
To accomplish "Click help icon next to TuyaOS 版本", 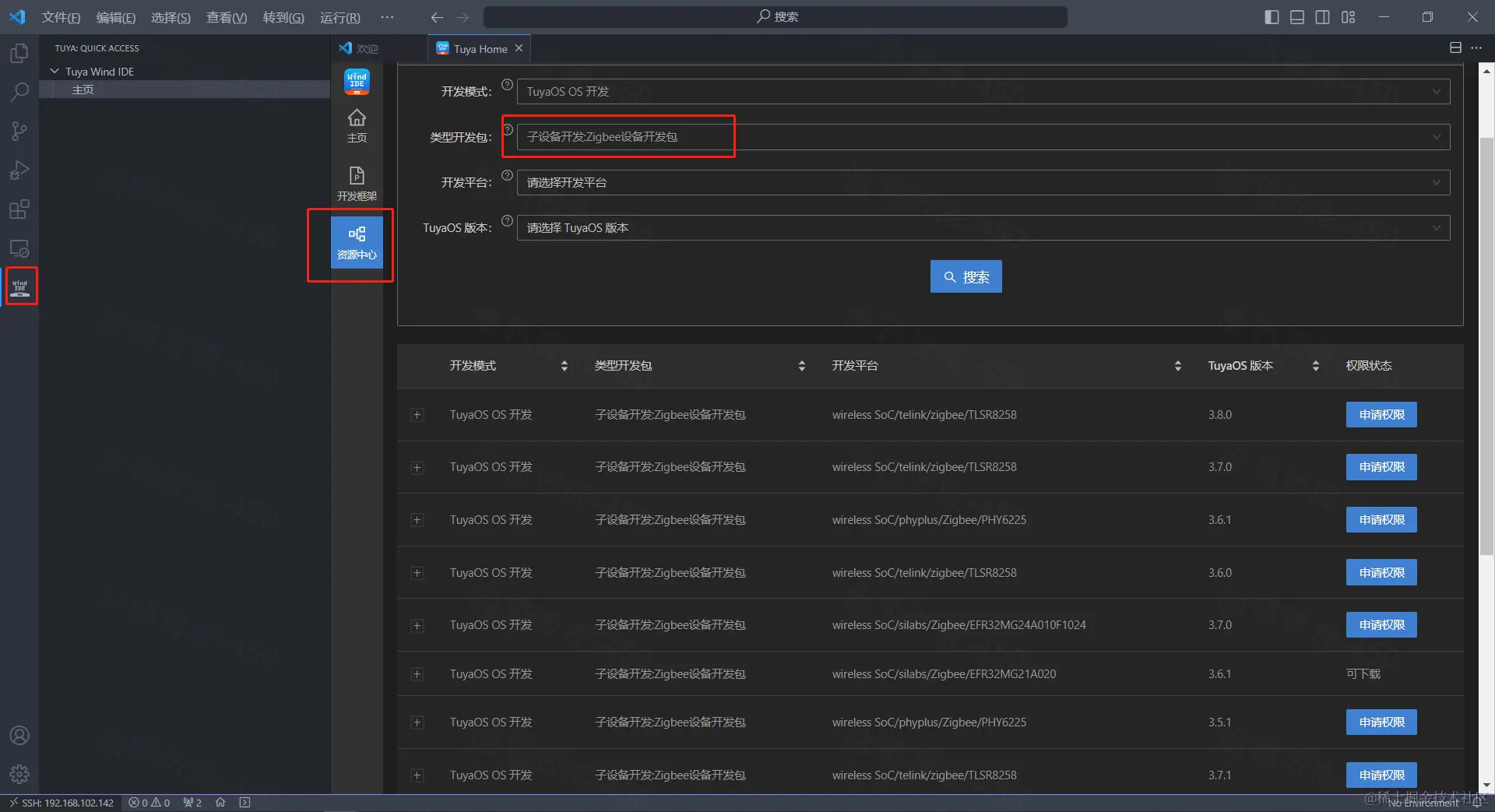I will (x=507, y=221).
